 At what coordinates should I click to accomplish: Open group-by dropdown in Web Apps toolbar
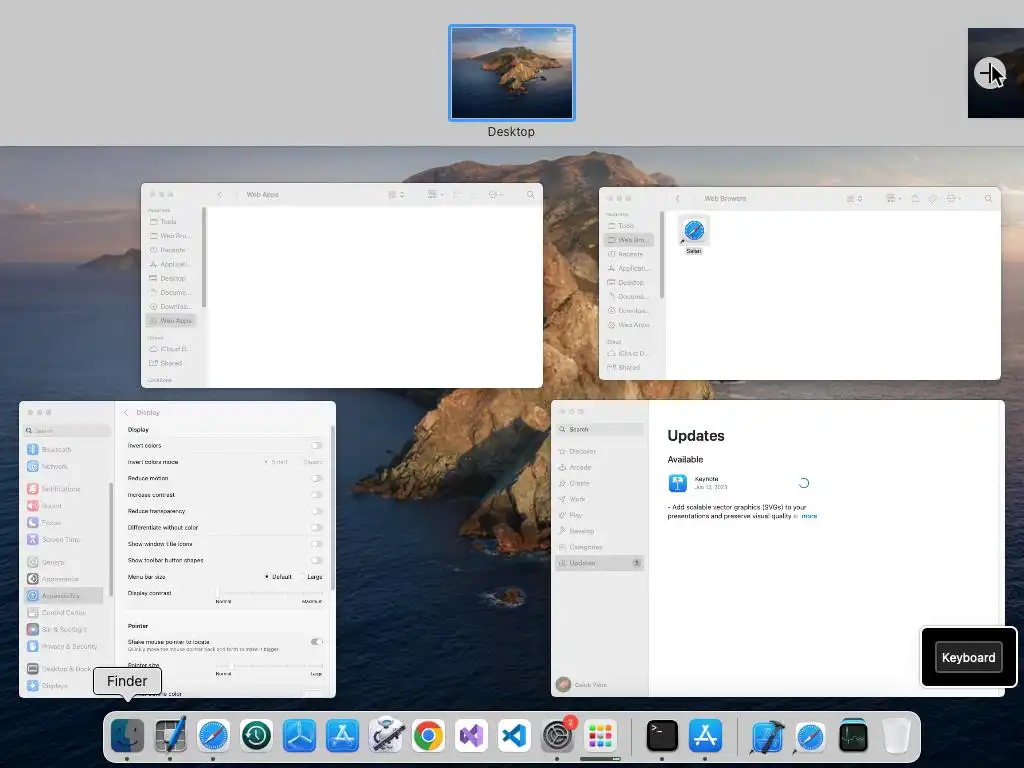[436, 195]
